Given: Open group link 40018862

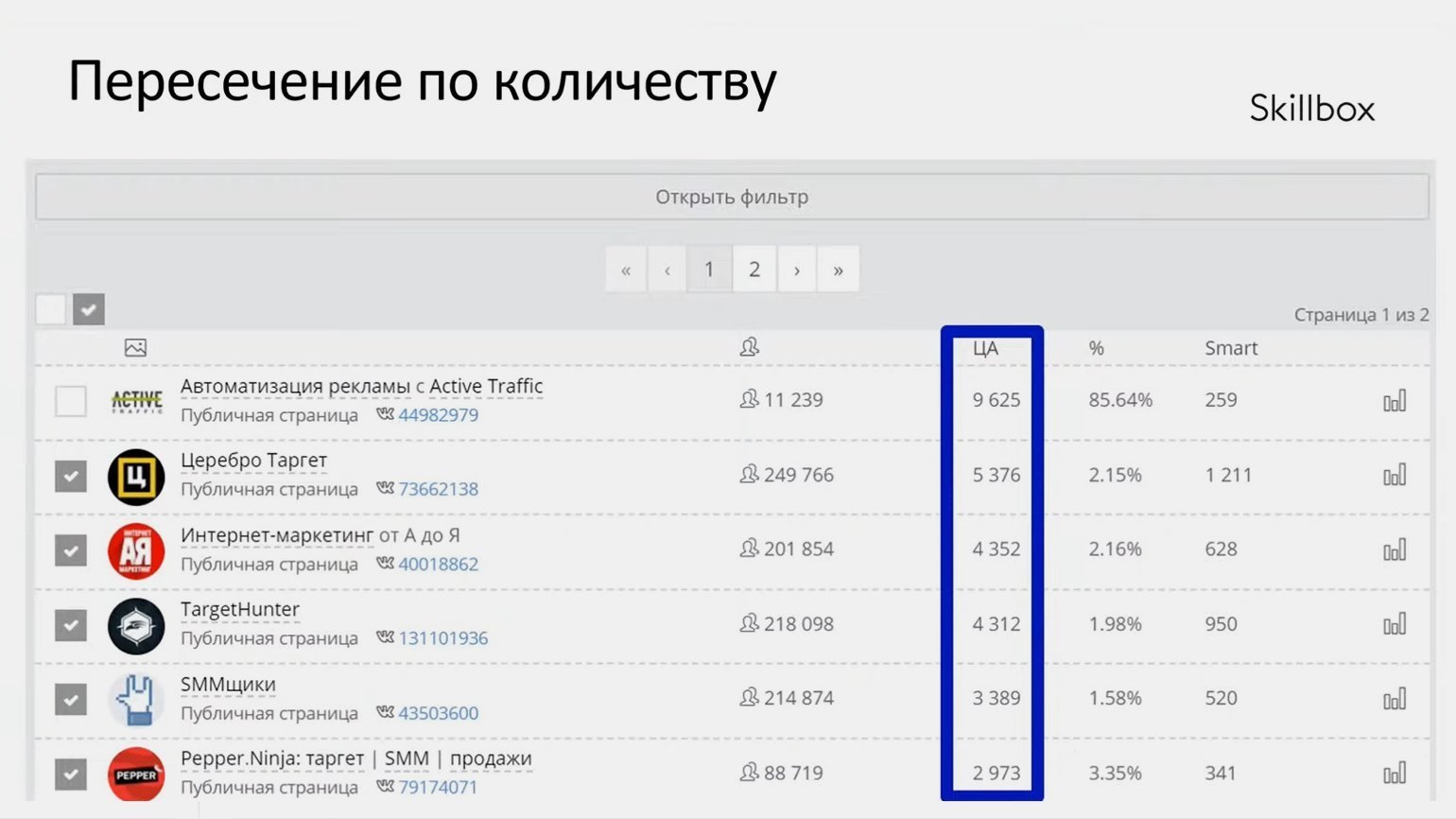Looking at the screenshot, I should pos(439,564).
